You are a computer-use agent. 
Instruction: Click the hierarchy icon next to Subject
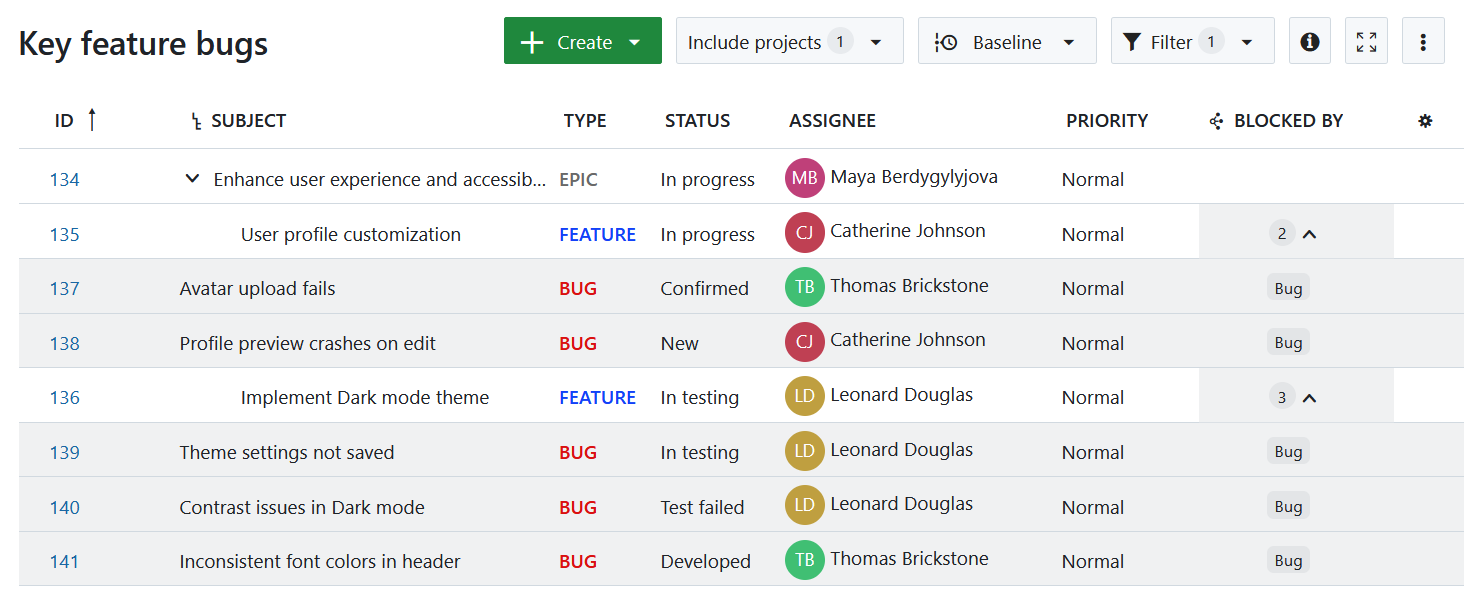(x=196, y=120)
